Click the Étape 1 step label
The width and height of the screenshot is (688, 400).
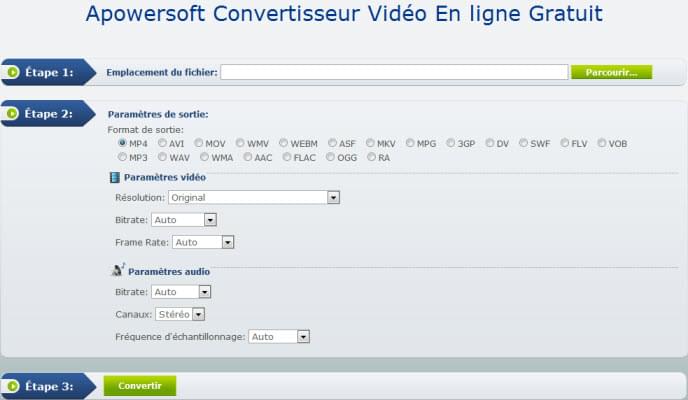(x=49, y=72)
